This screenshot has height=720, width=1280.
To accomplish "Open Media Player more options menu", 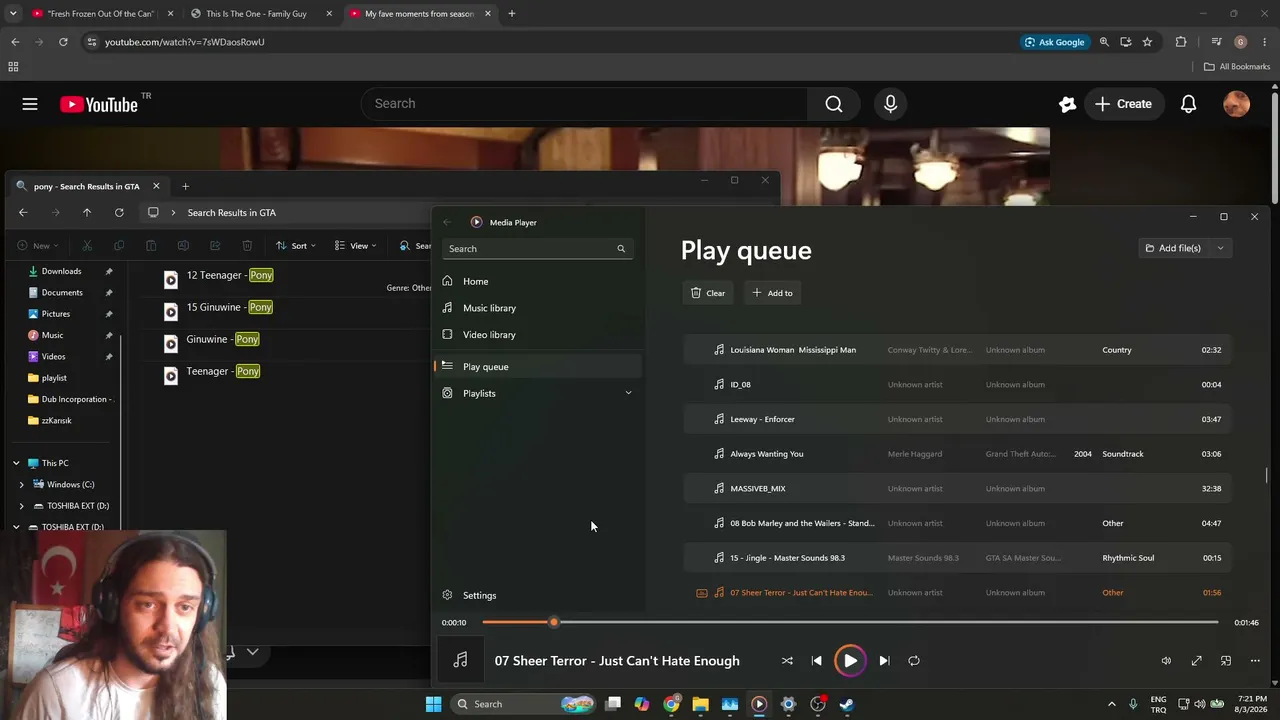I will [x=1255, y=661].
